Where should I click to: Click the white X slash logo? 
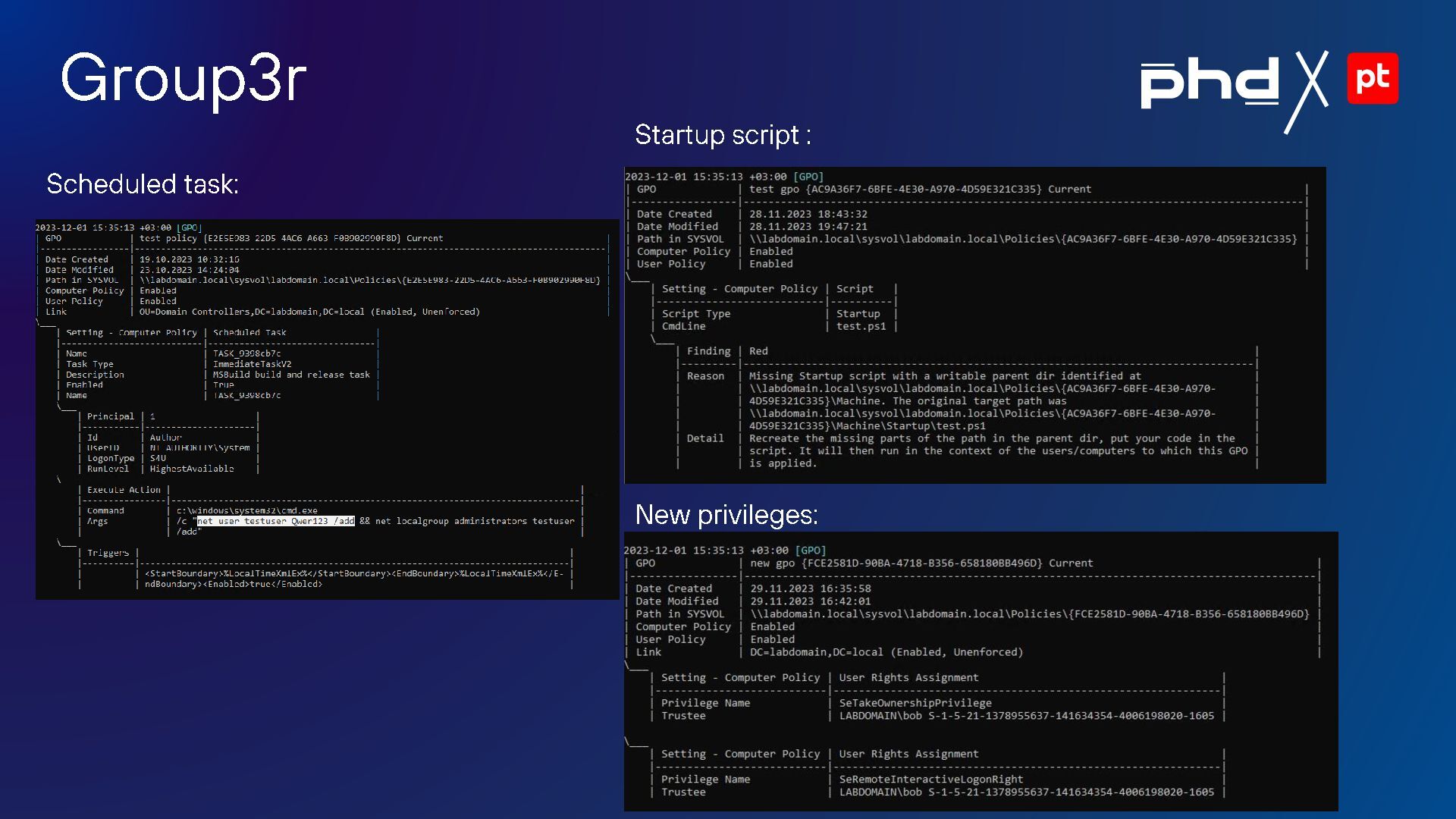pos(1307,92)
